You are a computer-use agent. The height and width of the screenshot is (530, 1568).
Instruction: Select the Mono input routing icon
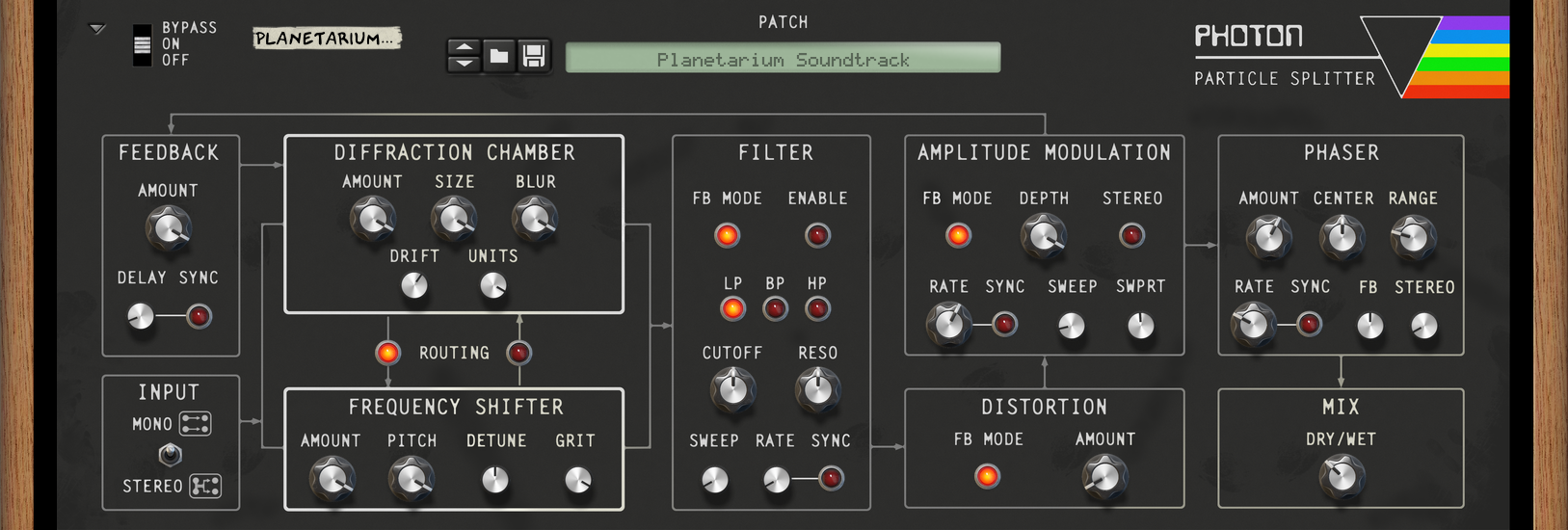click(196, 424)
